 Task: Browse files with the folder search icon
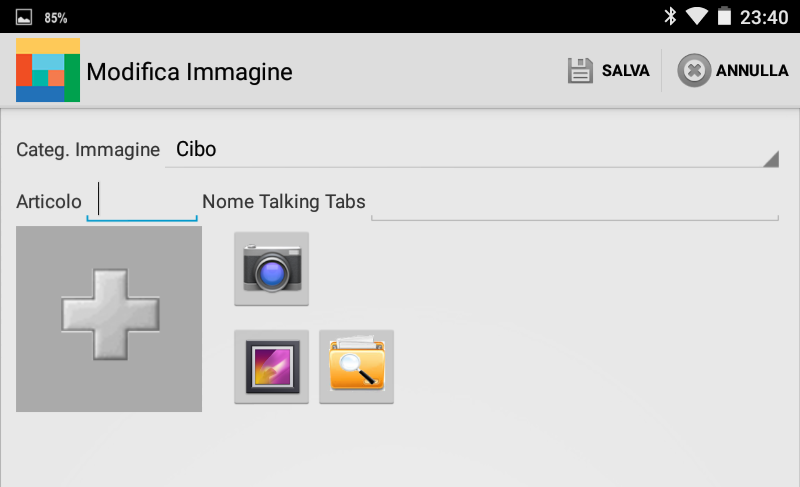pos(356,367)
